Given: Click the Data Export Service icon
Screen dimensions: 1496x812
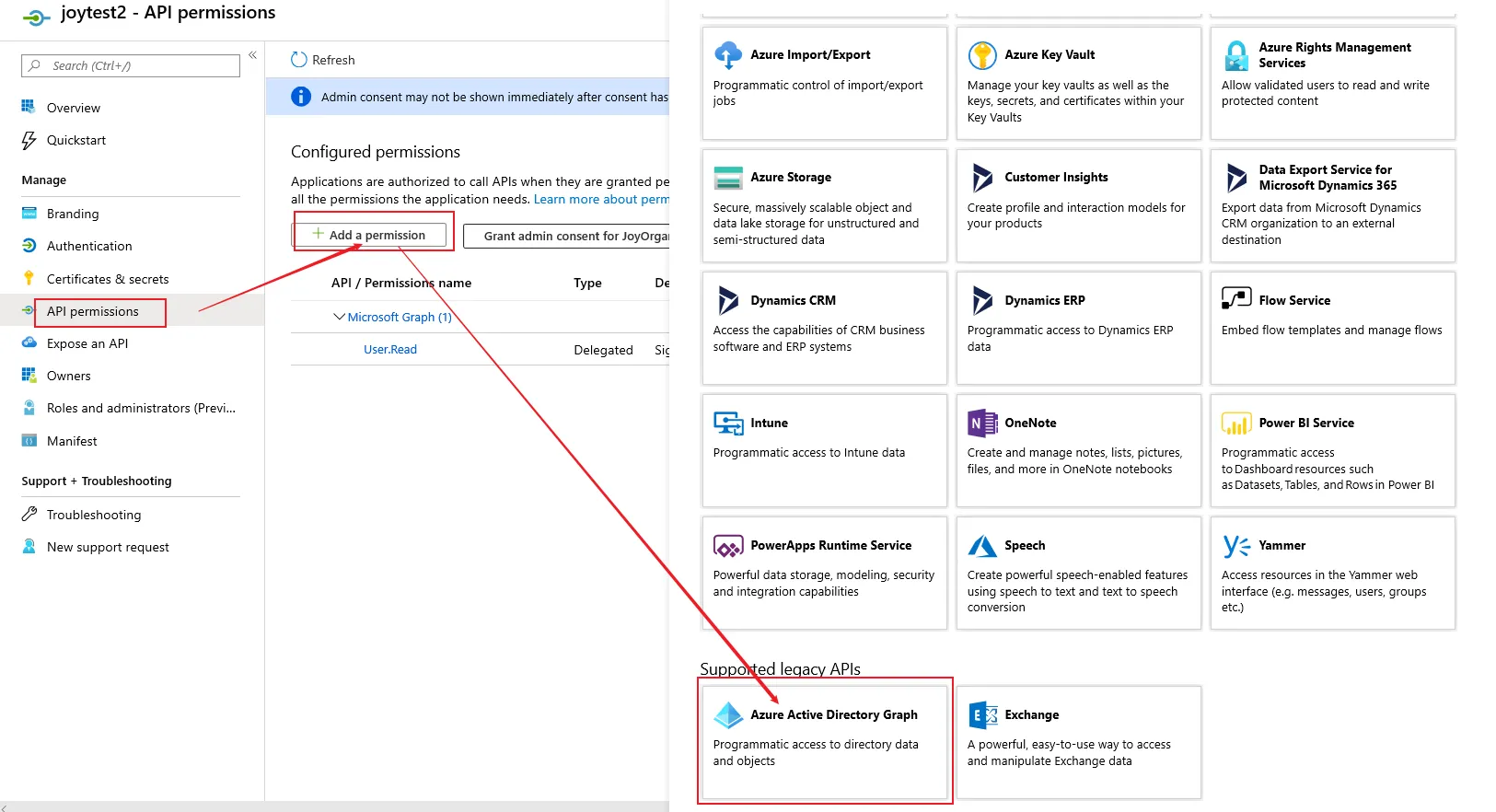Looking at the screenshot, I should point(1236,178).
